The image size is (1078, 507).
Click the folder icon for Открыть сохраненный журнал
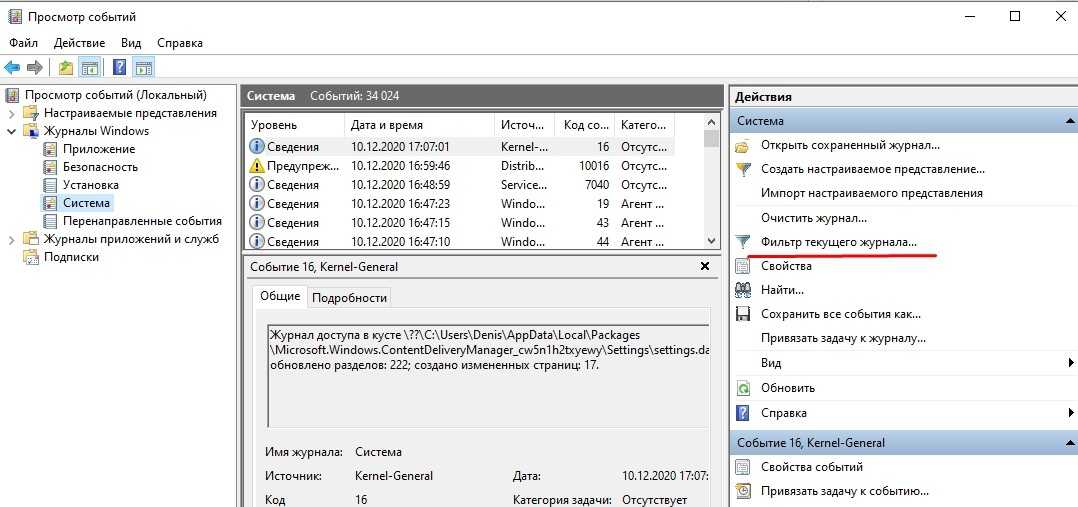coord(743,146)
